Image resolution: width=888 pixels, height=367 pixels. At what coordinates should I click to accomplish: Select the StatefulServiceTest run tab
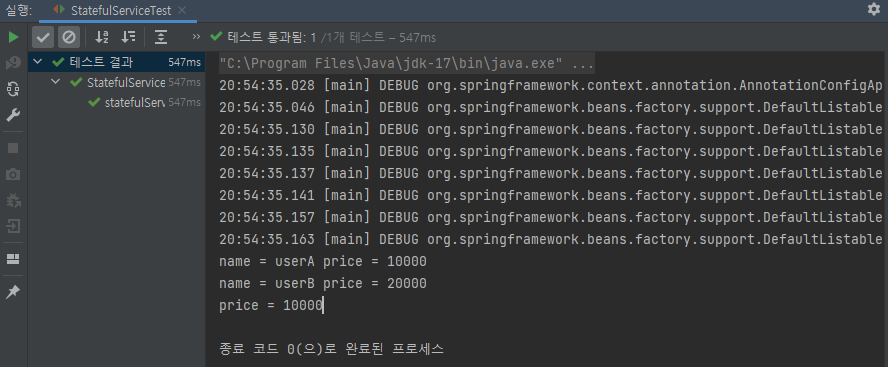click(118, 10)
